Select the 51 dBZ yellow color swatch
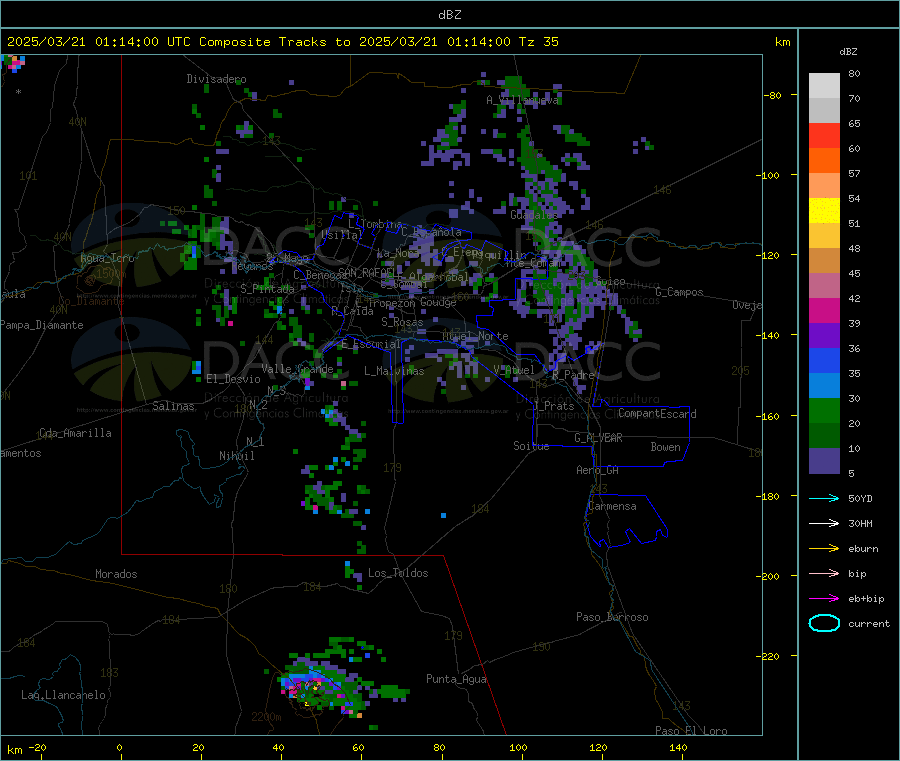The height and width of the screenshot is (761, 900). point(824,211)
